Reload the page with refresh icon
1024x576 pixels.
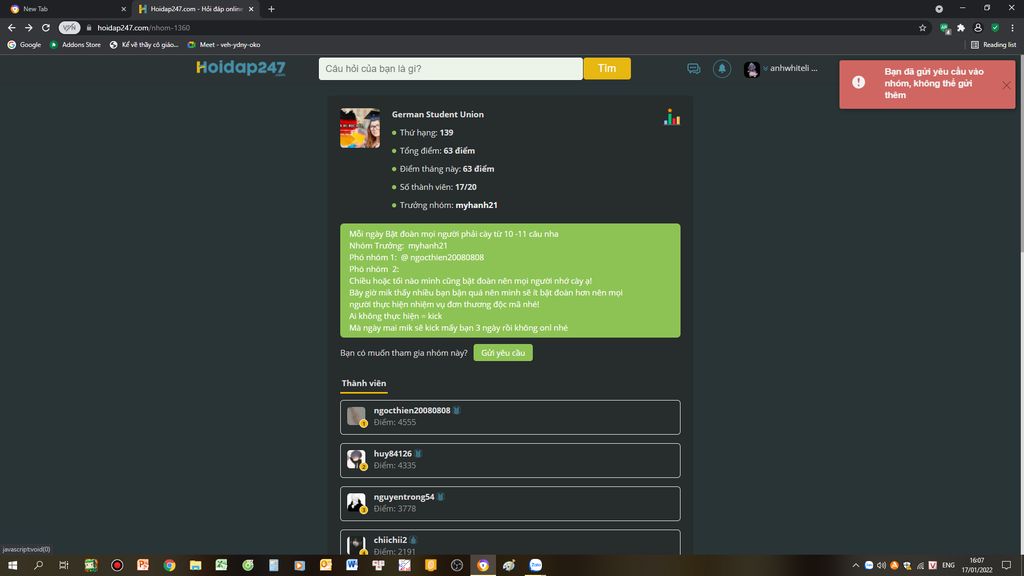(x=46, y=27)
